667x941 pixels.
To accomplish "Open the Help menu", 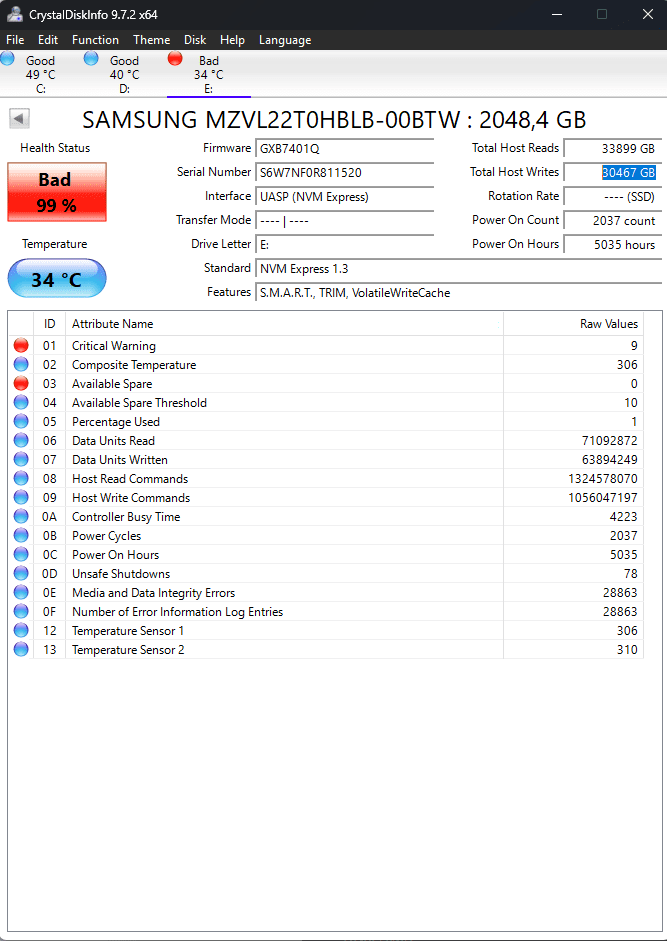I will pyautogui.click(x=232, y=40).
